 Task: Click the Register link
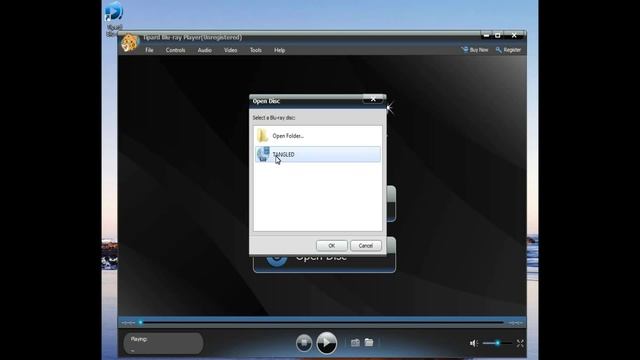[508, 50]
